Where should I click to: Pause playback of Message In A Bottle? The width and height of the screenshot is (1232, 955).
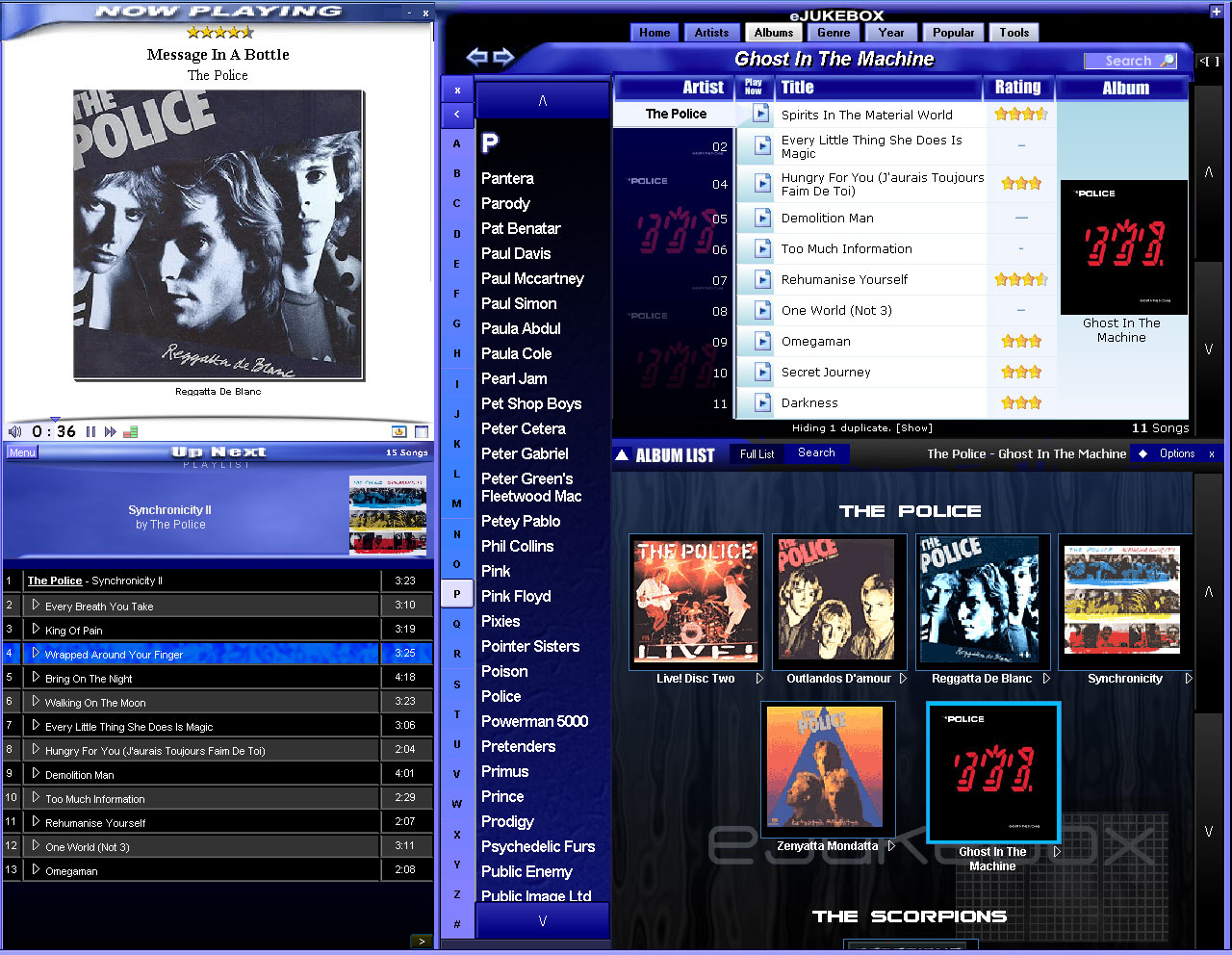pos(90,431)
